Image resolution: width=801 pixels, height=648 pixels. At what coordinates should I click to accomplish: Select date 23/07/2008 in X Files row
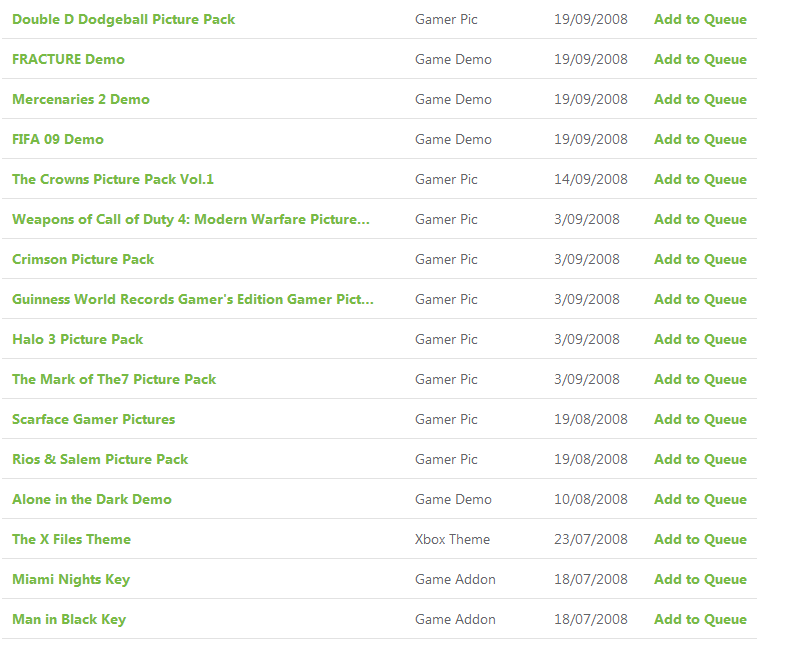tap(591, 539)
